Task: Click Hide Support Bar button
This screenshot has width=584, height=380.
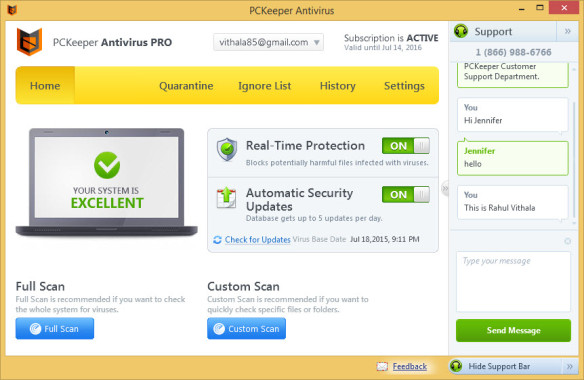Action: pos(514,367)
